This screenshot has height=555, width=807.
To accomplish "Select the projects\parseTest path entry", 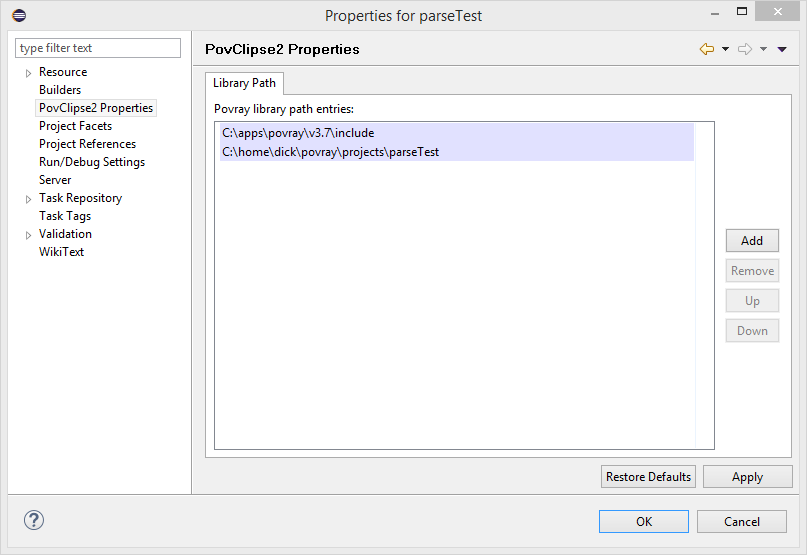I will (x=457, y=152).
